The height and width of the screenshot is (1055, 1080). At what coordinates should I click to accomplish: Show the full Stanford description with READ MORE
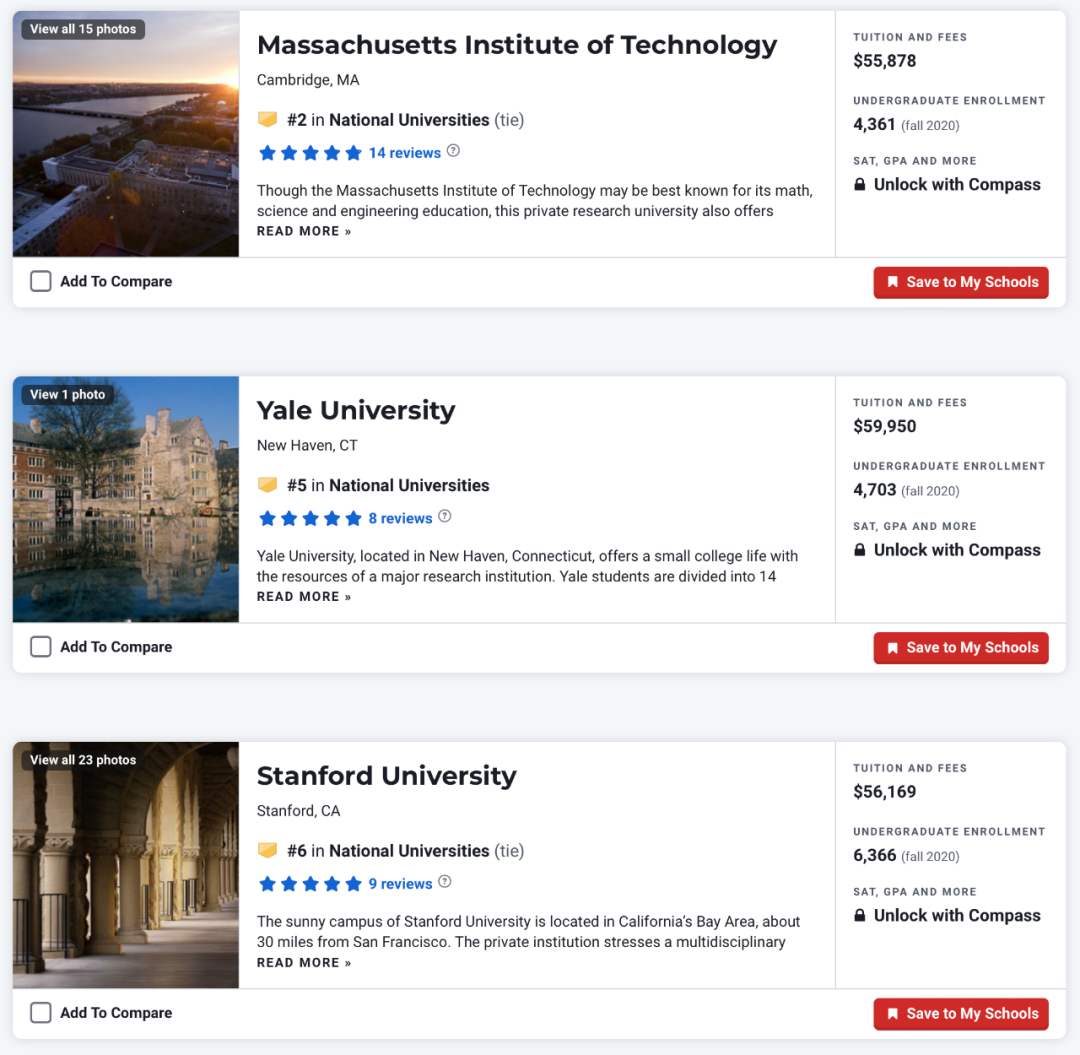[304, 963]
